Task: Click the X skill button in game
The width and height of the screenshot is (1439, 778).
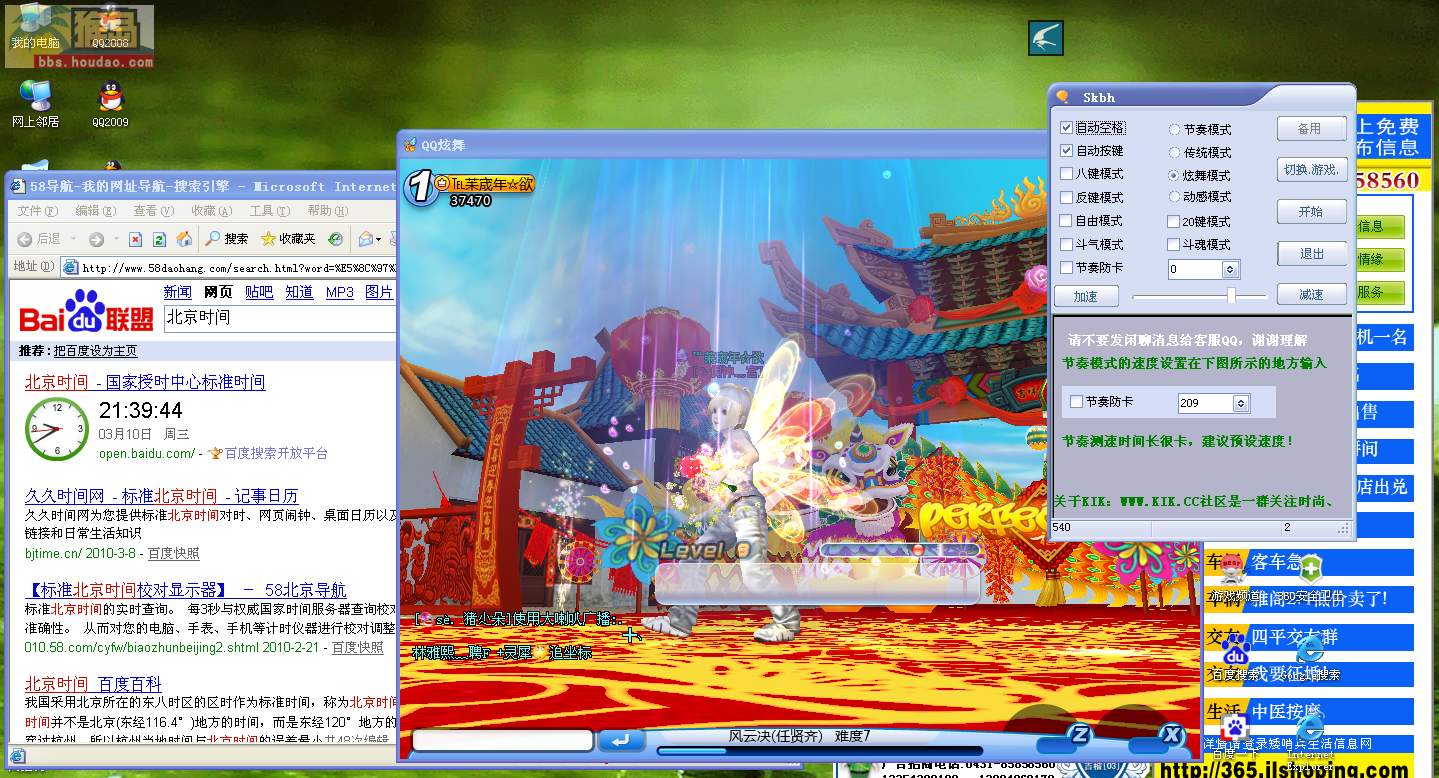Action: tap(1171, 735)
